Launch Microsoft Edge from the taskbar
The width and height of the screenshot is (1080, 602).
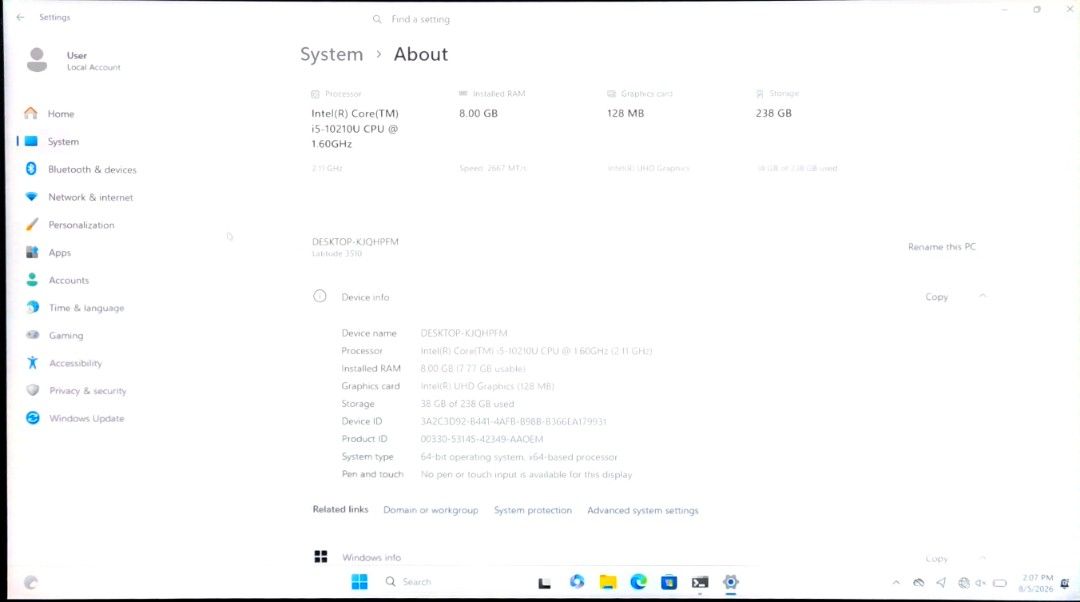pyautogui.click(x=638, y=582)
